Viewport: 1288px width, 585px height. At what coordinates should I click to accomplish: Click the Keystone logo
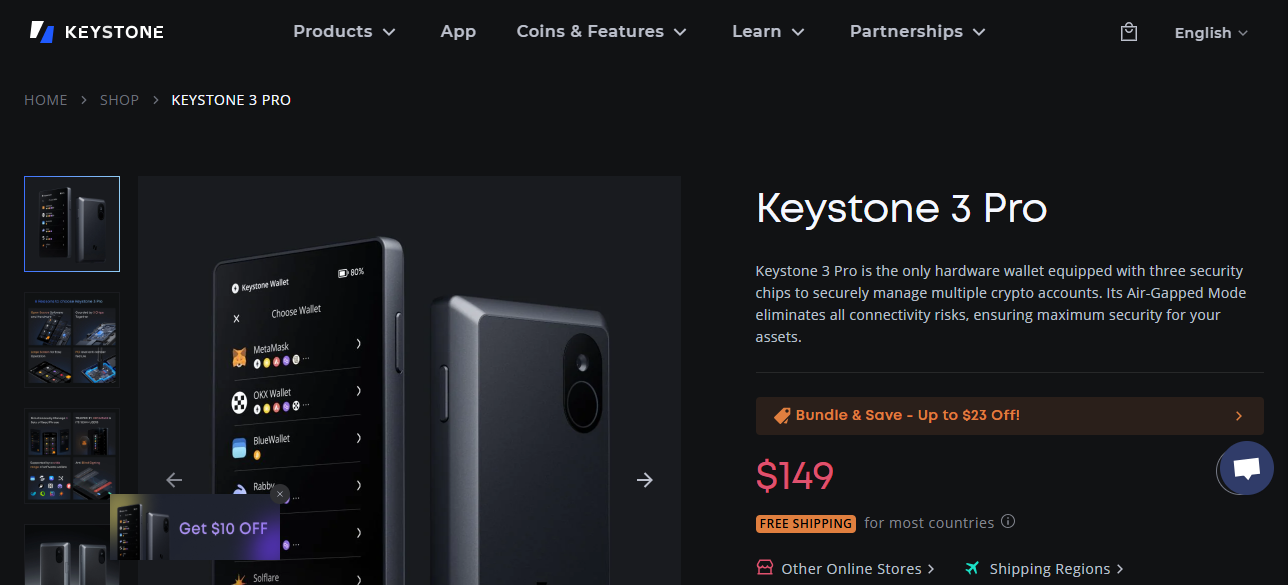tap(96, 31)
